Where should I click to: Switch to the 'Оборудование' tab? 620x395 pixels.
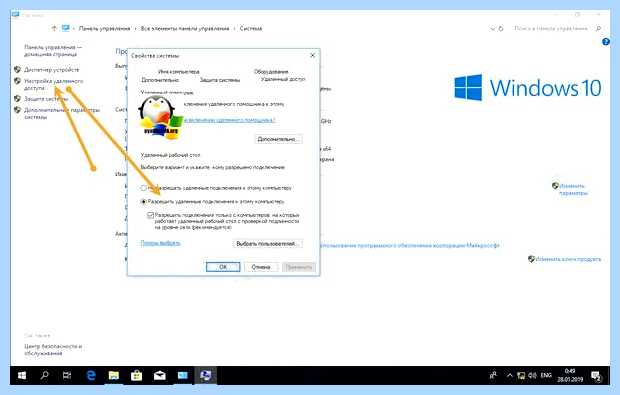(x=271, y=72)
